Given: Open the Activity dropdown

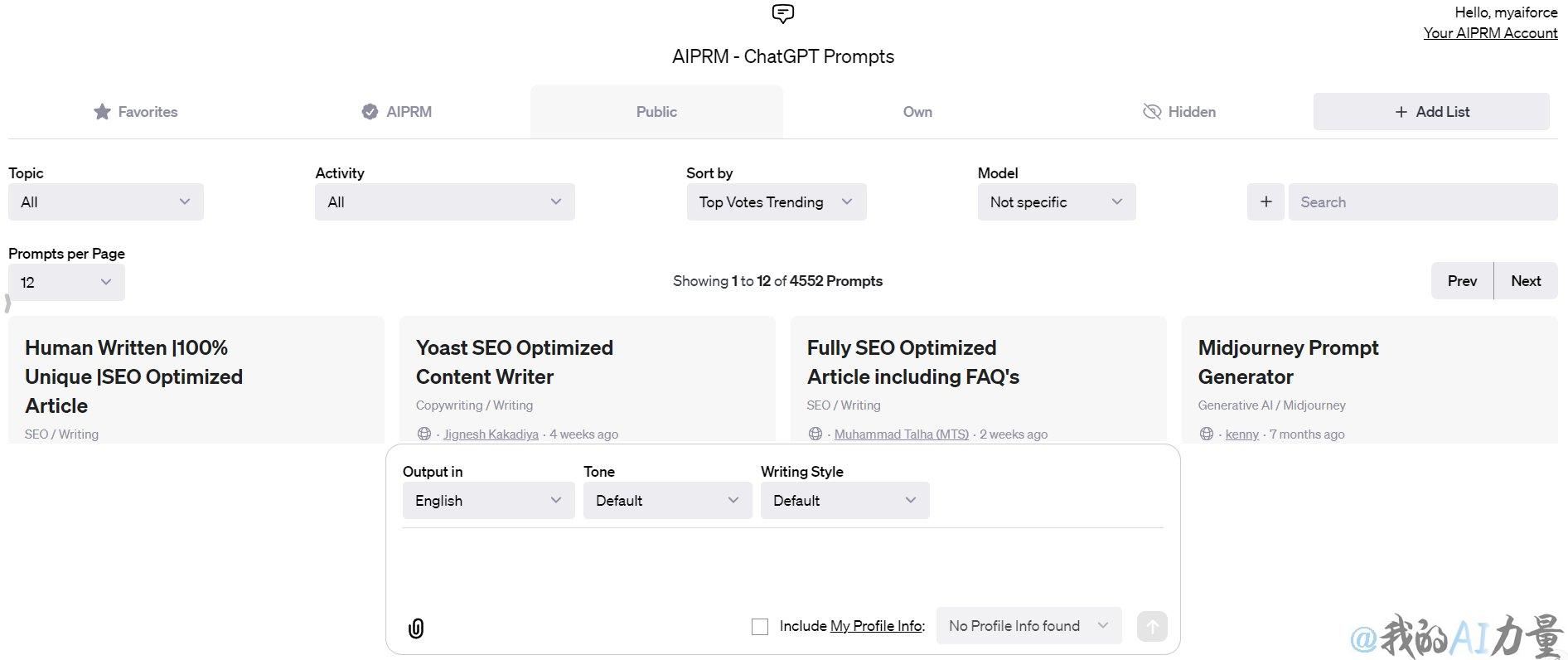Looking at the screenshot, I should (444, 201).
